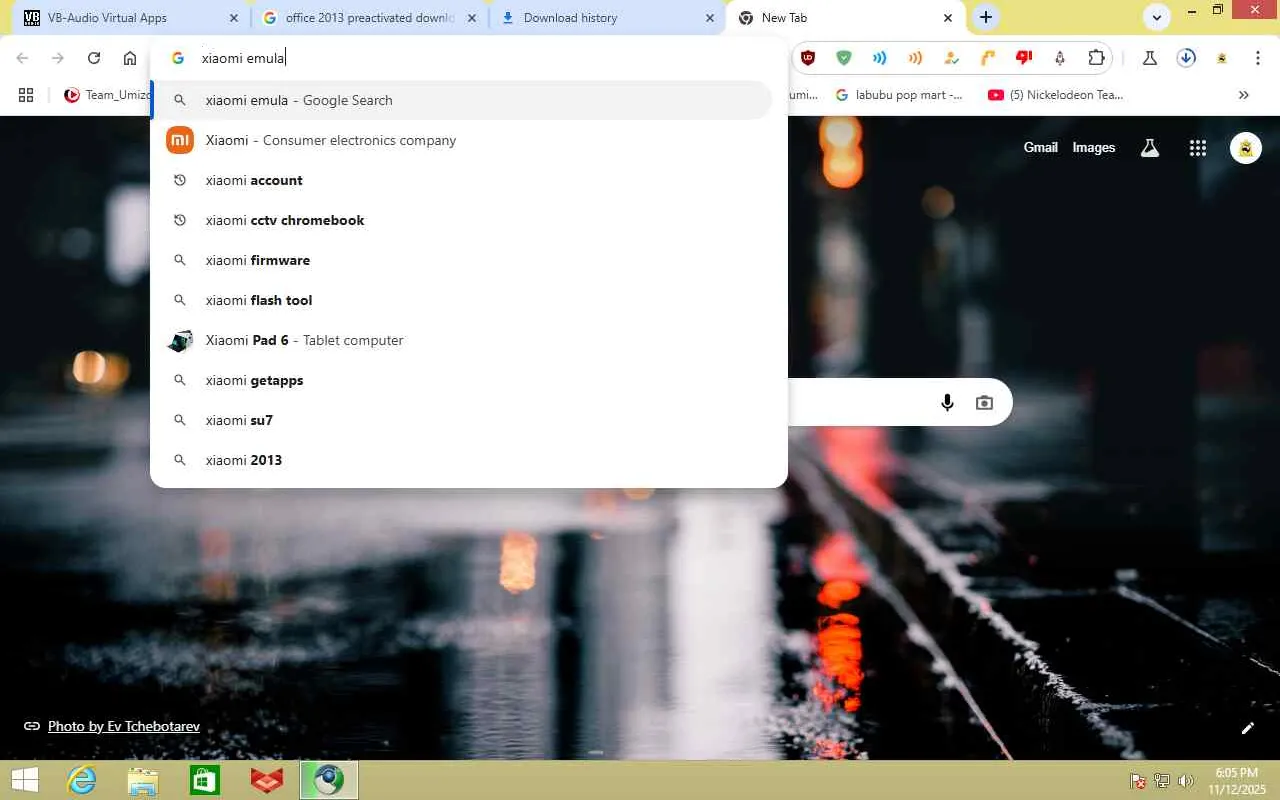Open the Chrome three-dot menu
Screen dimensions: 1280x800
click(1258, 58)
